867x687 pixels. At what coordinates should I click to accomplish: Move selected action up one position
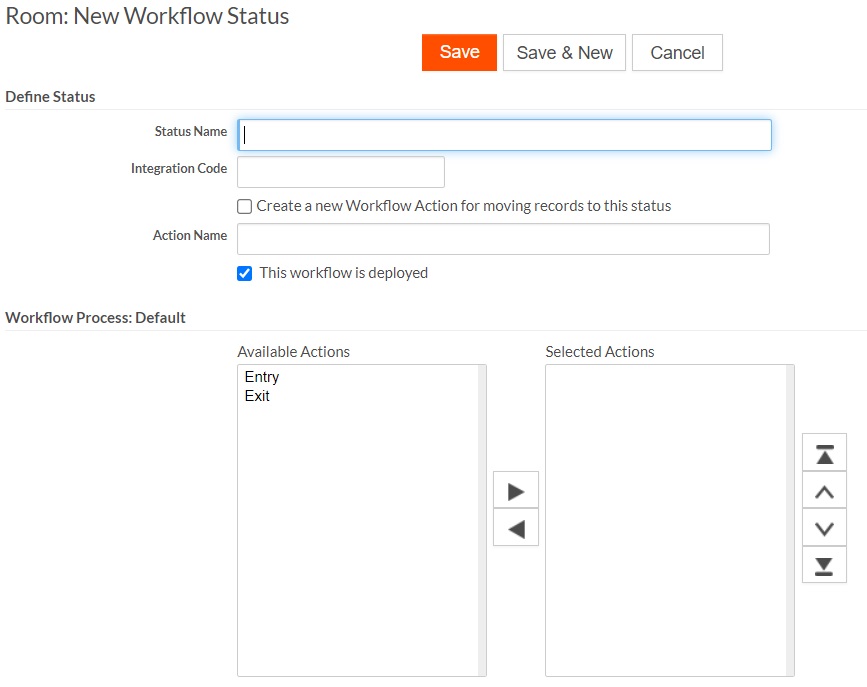coord(824,491)
